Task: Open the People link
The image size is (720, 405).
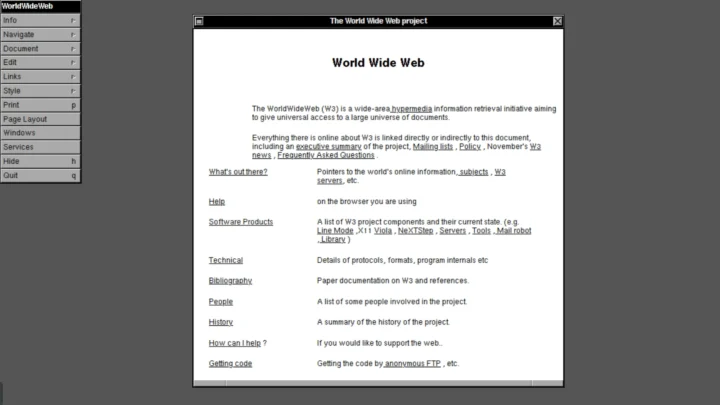Action: click(x=221, y=302)
